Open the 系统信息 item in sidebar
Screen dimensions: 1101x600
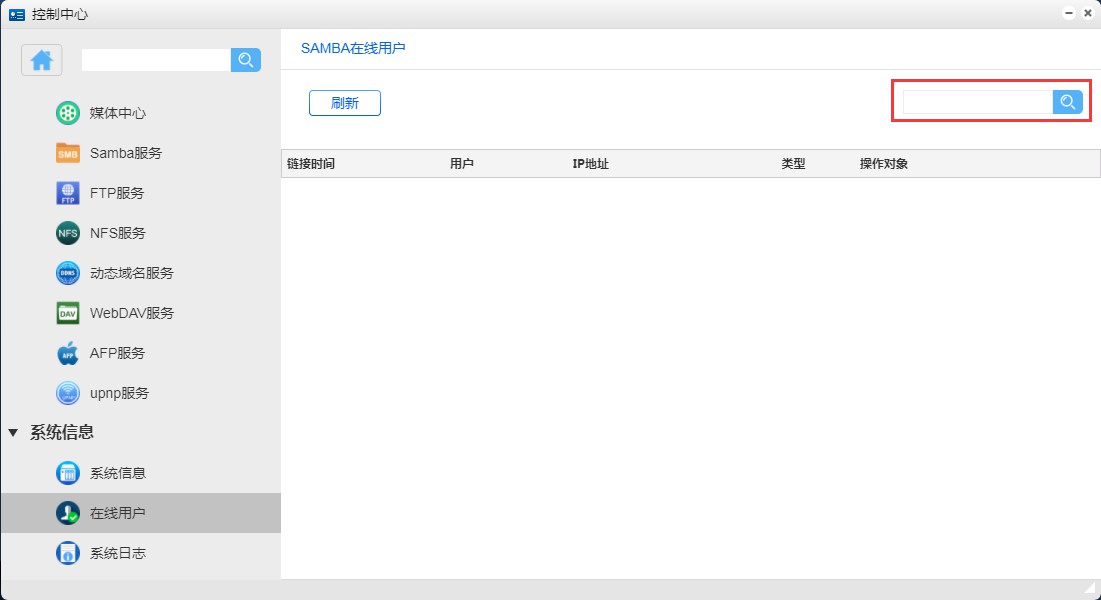(x=117, y=473)
